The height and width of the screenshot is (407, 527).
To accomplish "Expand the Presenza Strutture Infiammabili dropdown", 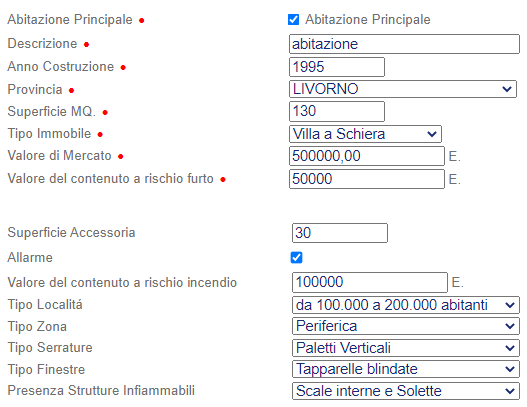I will coord(406,391).
